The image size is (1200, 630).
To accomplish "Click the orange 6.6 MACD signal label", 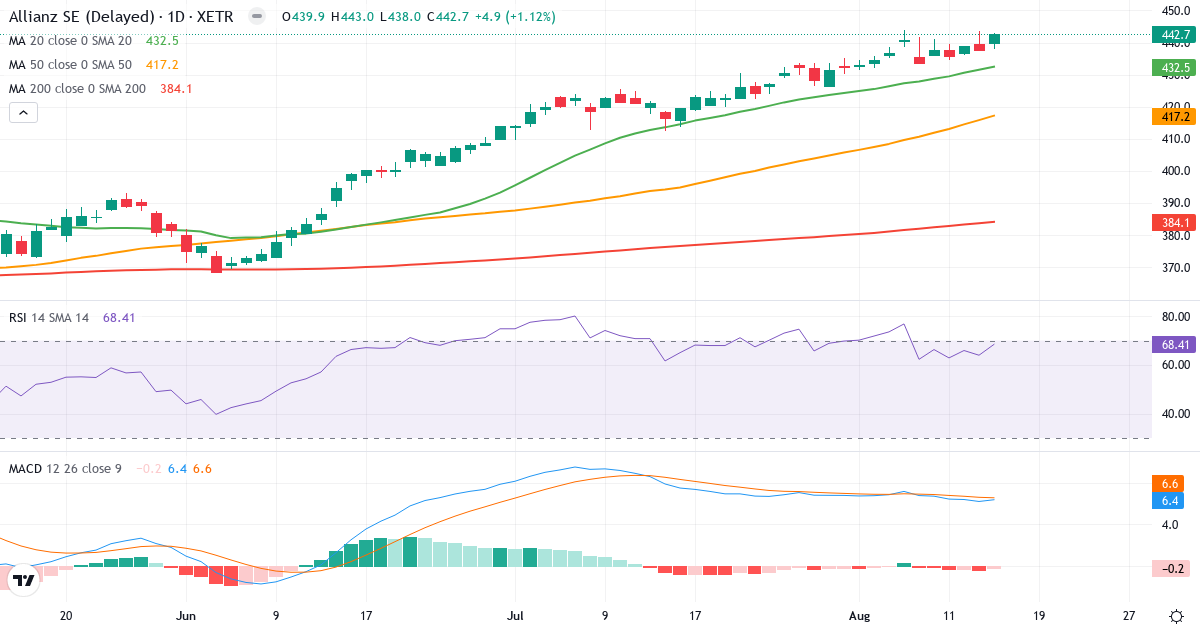I will click(x=1170, y=483).
